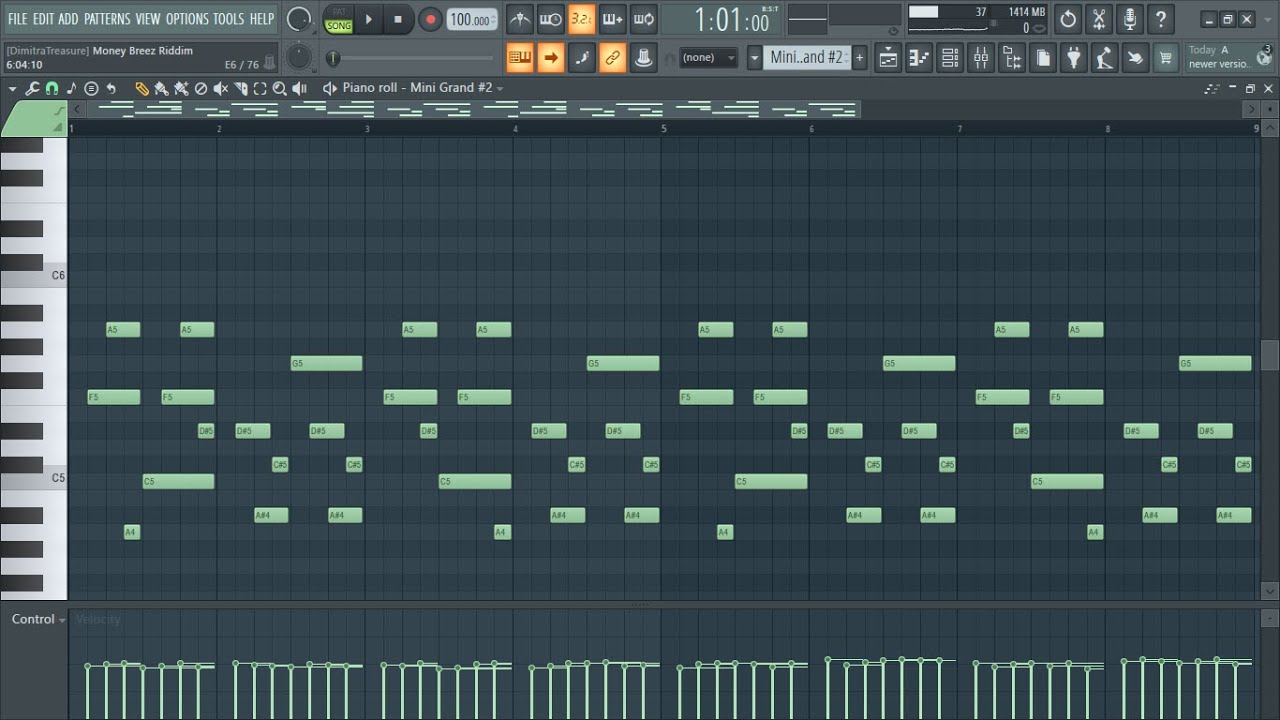Open piano roll options menu arrow
The width and height of the screenshot is (1280, 720).
coord(13,88)
